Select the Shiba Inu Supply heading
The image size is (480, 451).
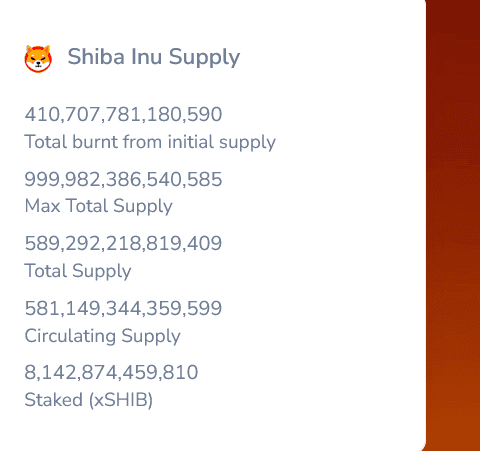(154, 57)
